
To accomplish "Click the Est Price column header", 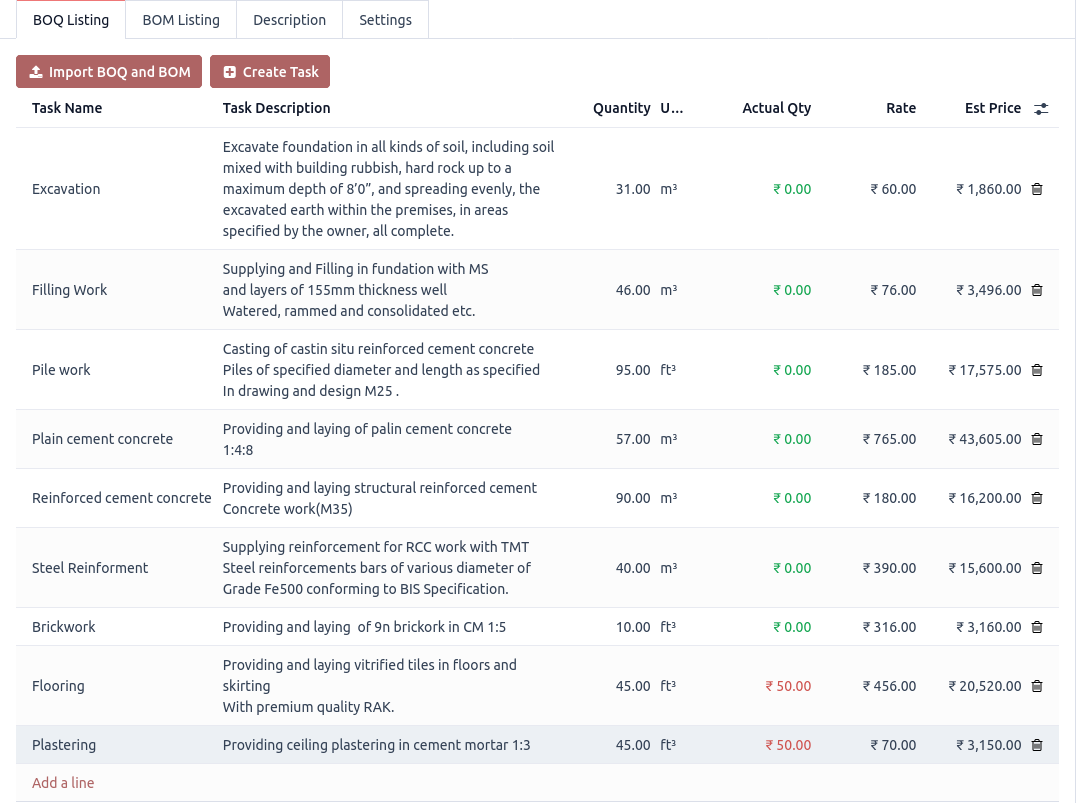I will (x=992, y=108).
